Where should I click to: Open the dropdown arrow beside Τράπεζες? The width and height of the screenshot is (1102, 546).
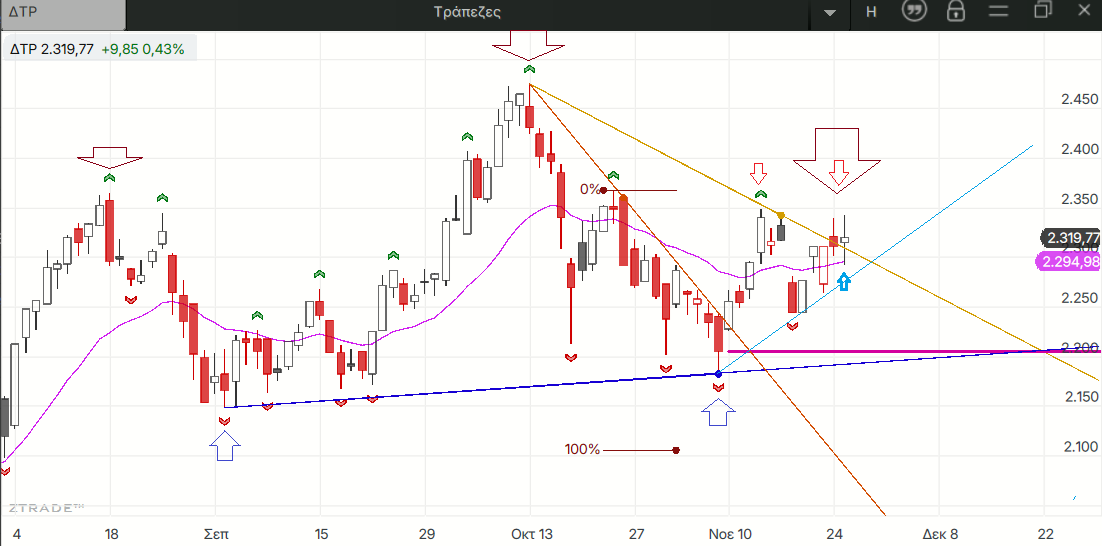[x=829, y=13]
